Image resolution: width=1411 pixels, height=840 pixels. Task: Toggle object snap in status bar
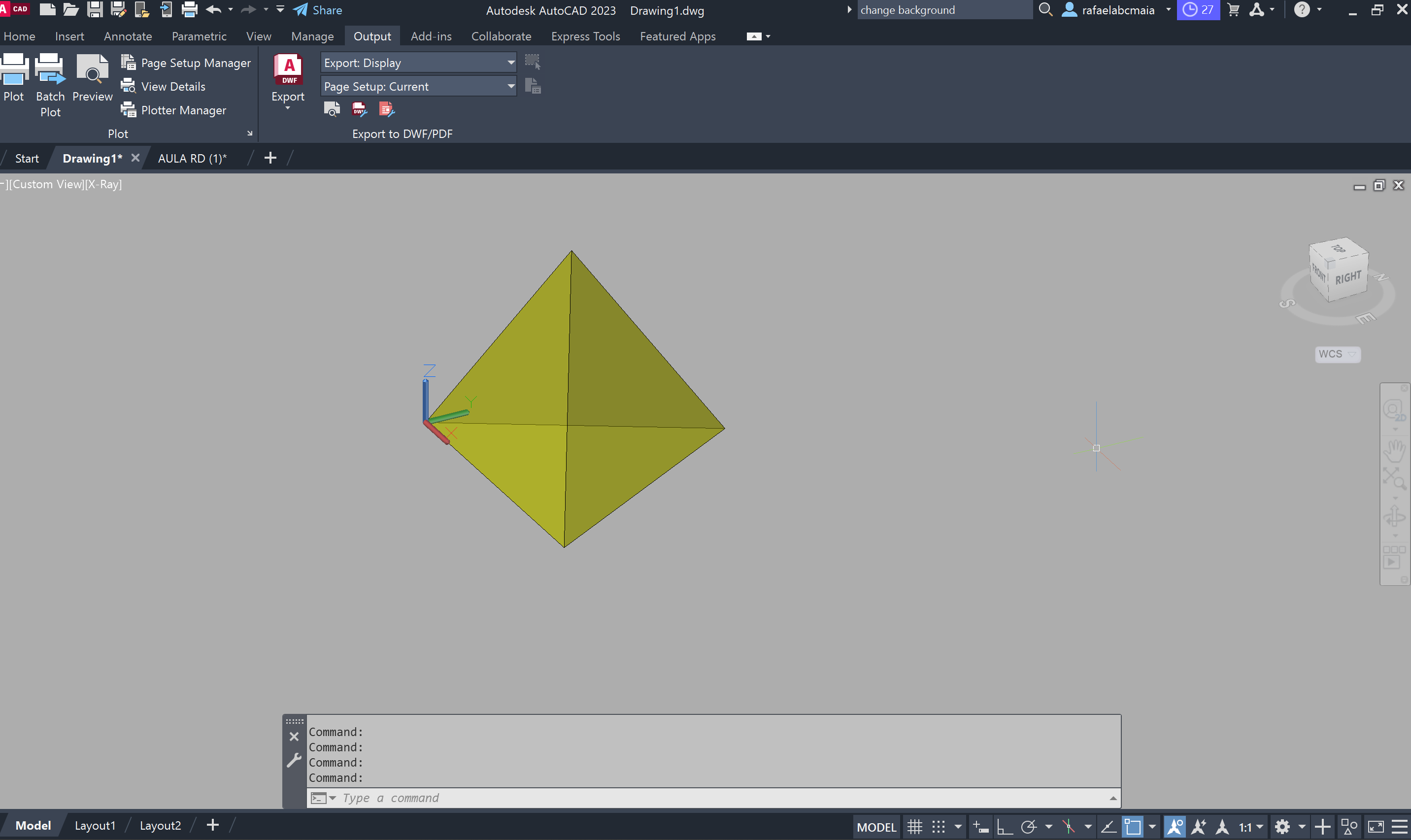coord(1132,826)
